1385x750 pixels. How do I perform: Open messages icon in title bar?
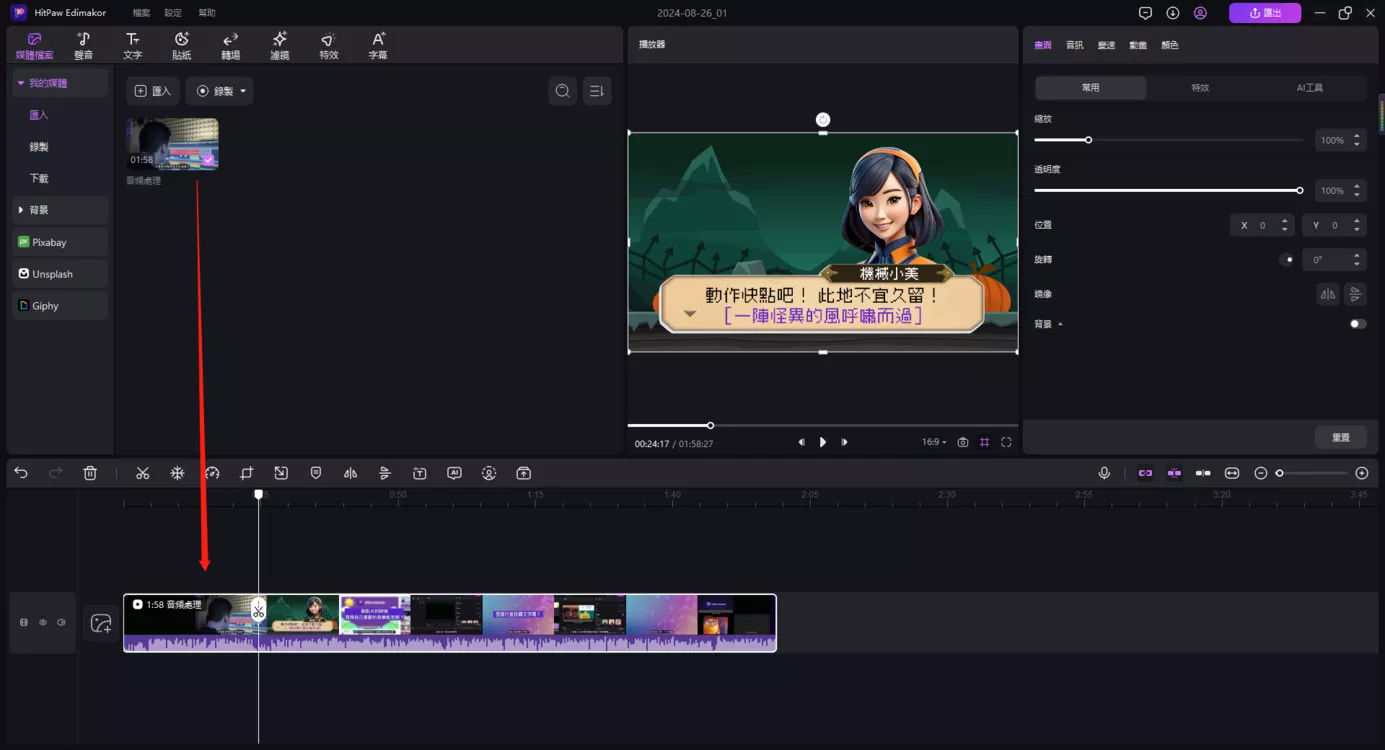[x=1146, y=13]
